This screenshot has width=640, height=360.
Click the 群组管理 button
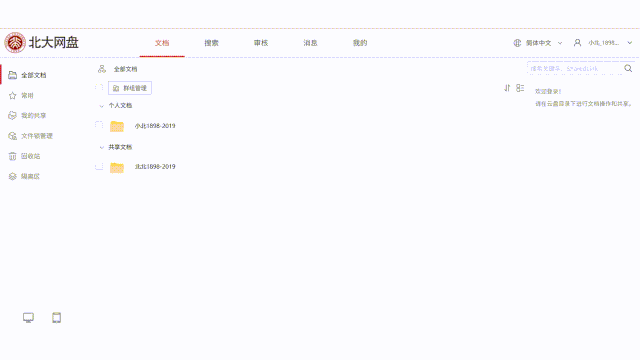[130, 88]
